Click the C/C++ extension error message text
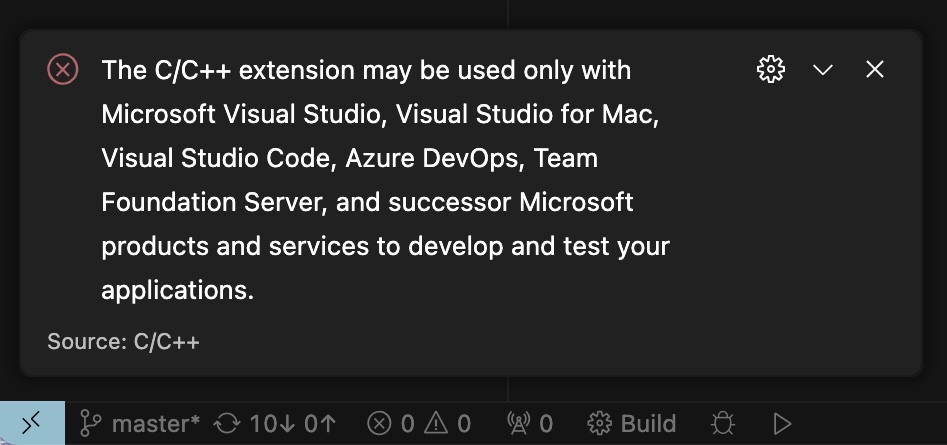 pos(386,180)
